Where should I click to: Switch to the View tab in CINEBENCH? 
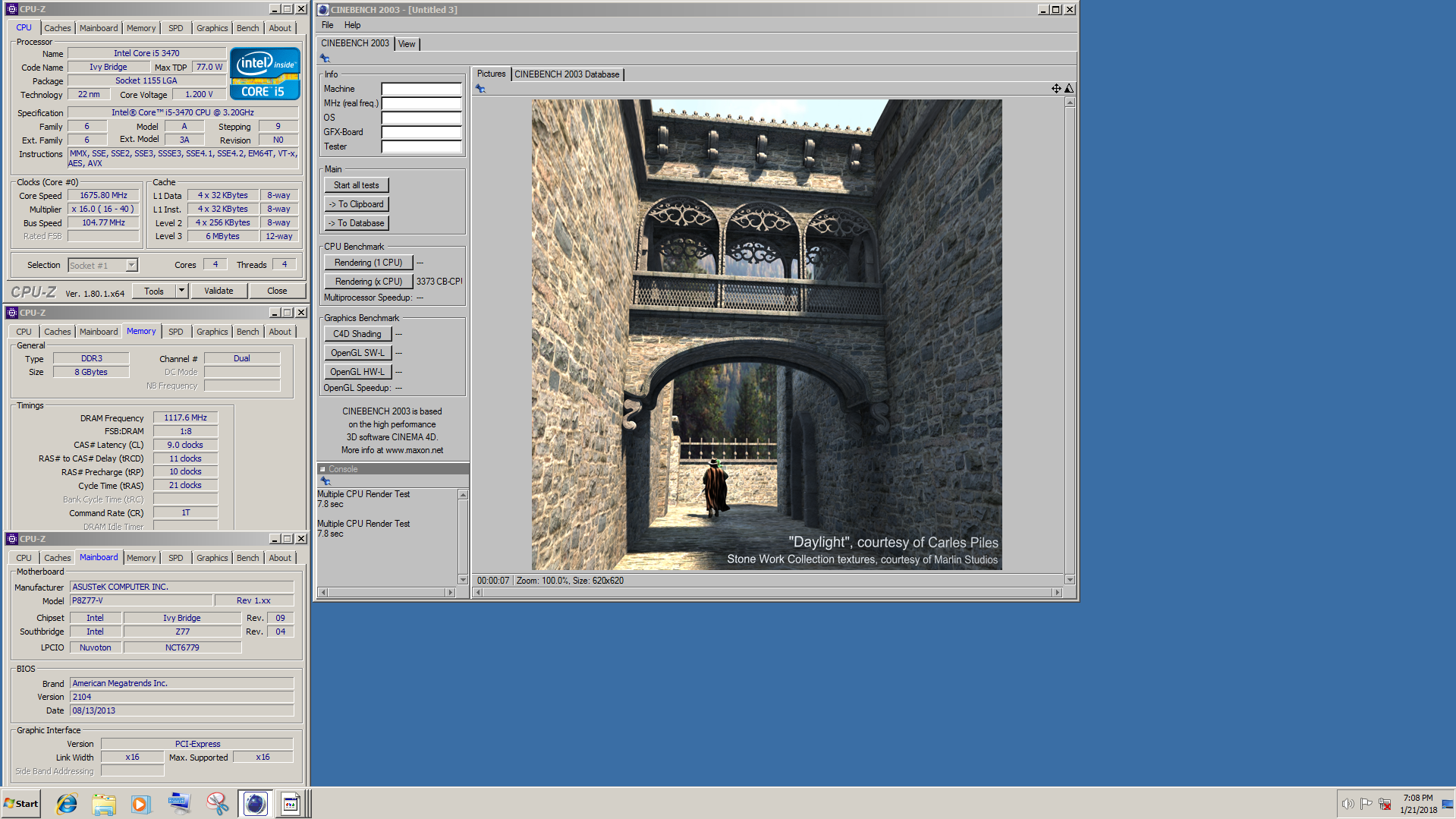point(407,44)
